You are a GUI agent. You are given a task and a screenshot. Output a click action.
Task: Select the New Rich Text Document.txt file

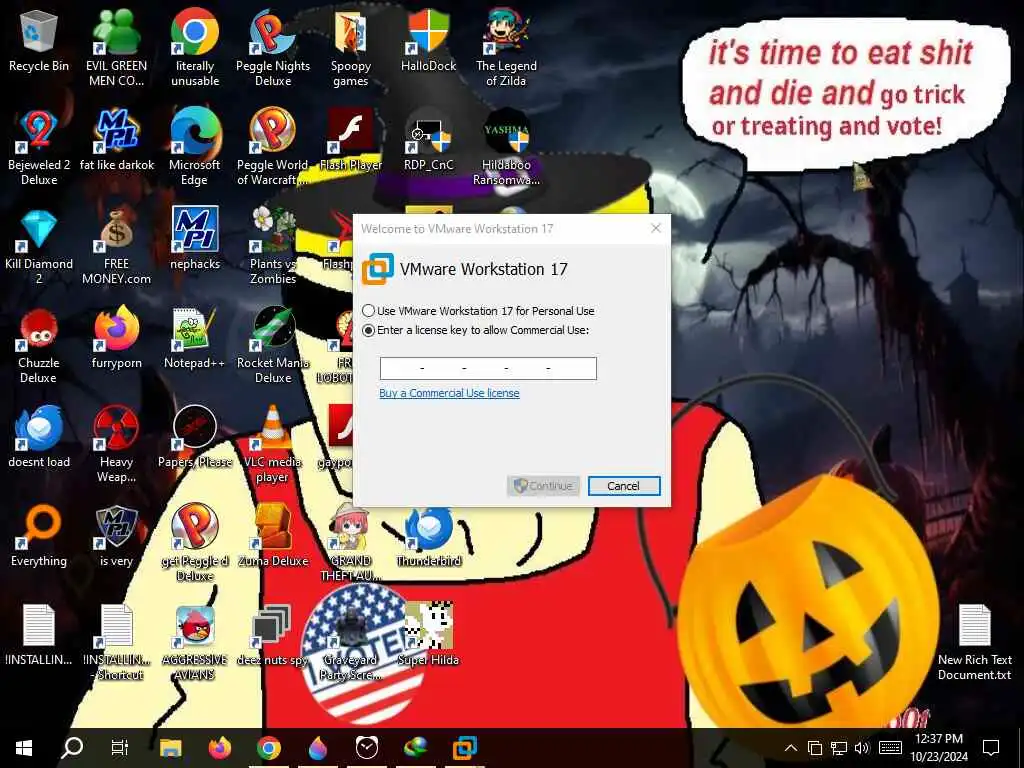click(x=974, y=643)
